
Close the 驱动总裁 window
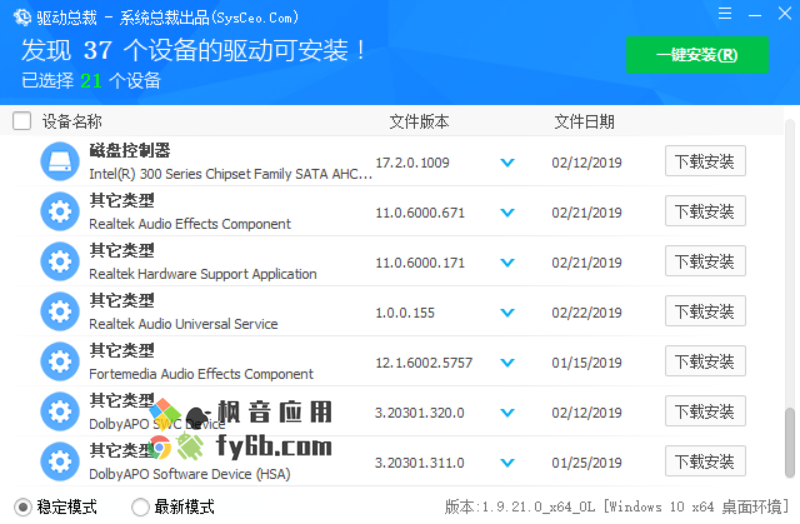coord(784,14)
